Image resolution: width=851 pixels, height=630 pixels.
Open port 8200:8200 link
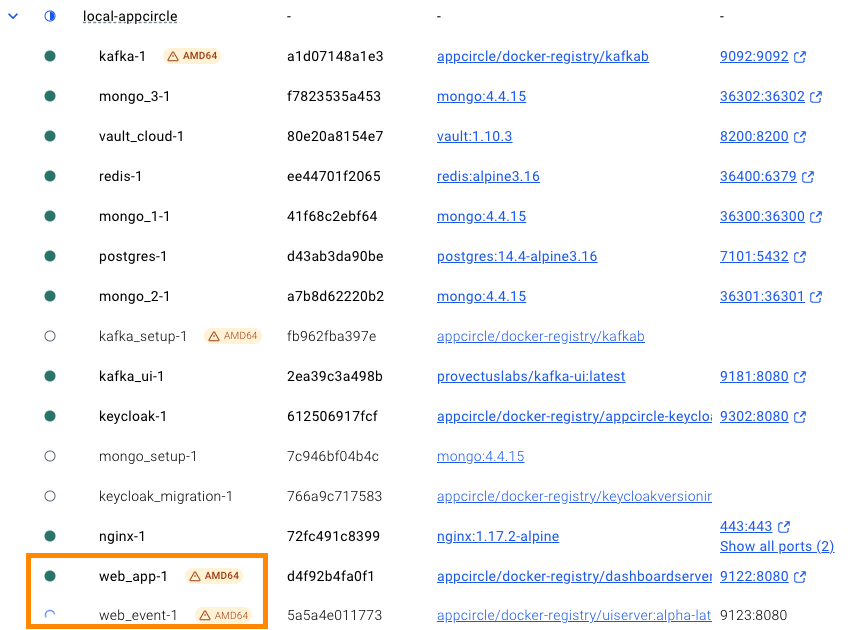pyautogui.click(x=754, y=136)
